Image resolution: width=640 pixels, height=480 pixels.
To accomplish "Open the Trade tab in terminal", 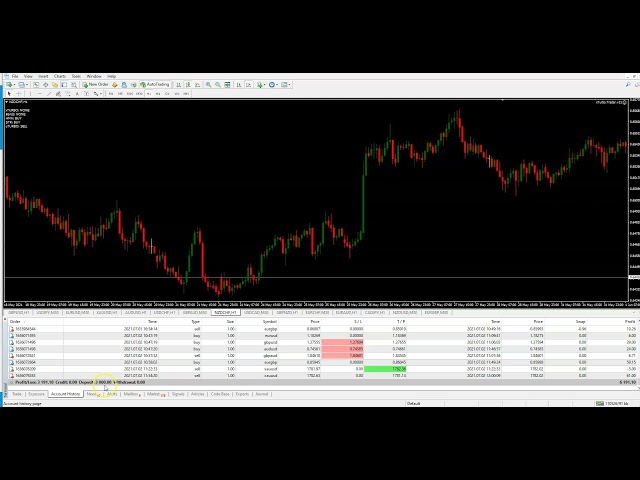I will [17, 394].
